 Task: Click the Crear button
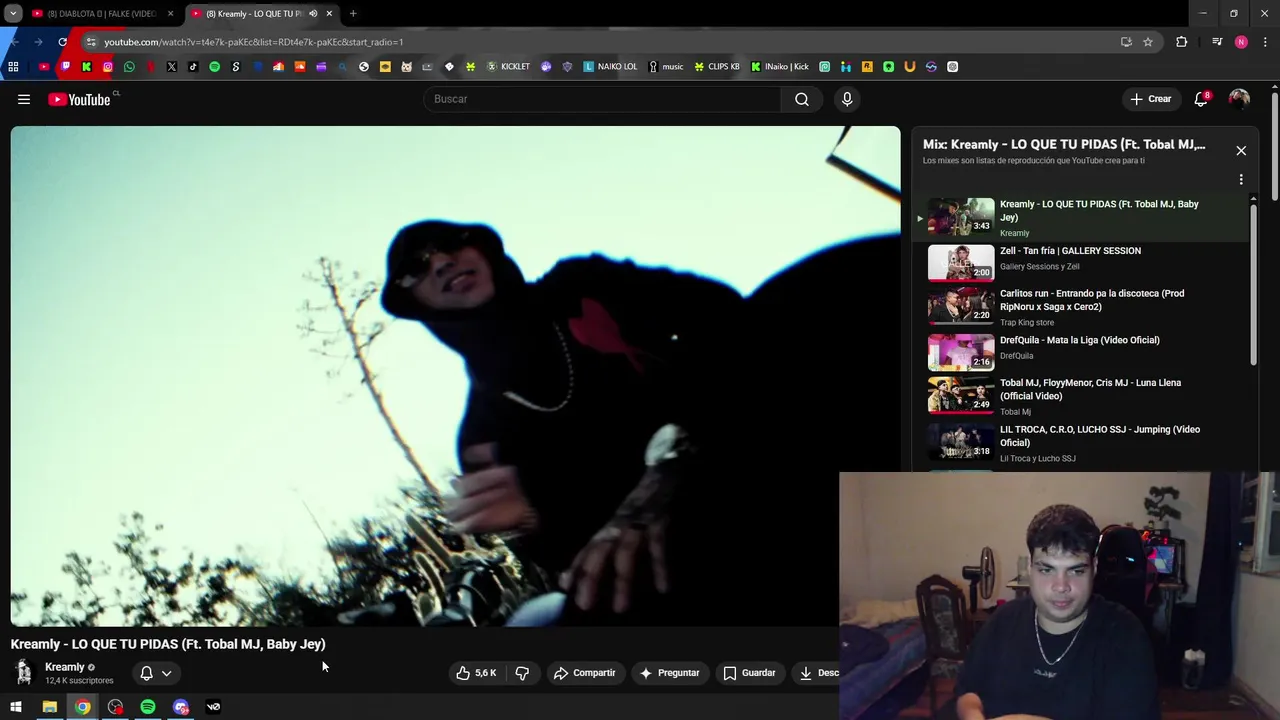(x=1150, y=99)
